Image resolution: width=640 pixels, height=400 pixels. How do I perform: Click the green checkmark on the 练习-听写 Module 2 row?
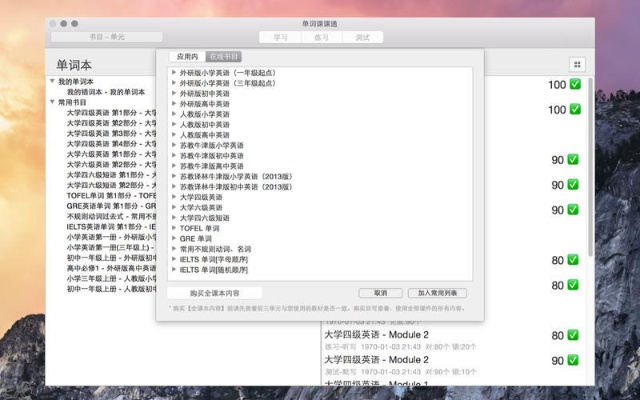[574, 336]
